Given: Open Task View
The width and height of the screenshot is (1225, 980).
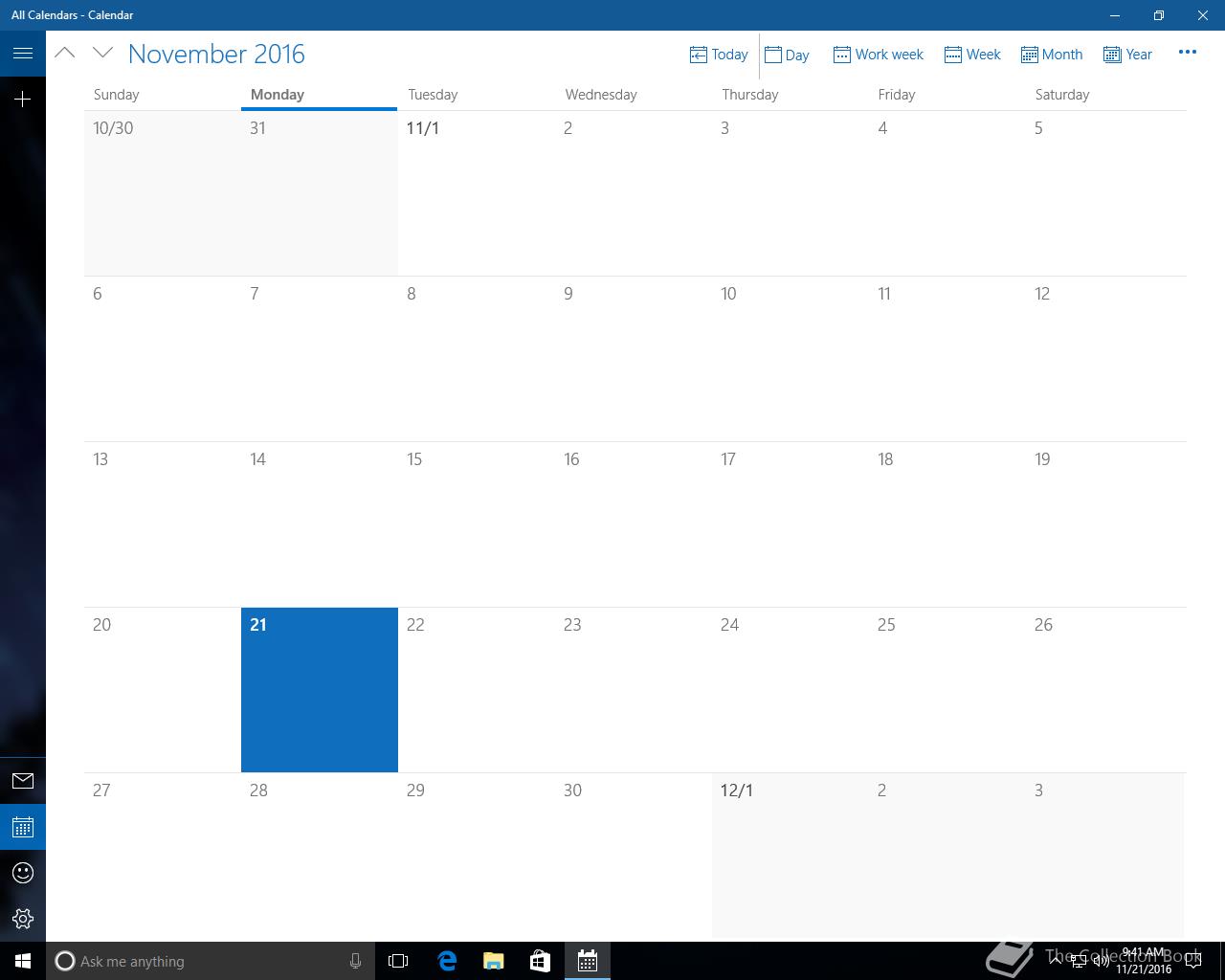Looking at the screenshot, I should point(398,961).
